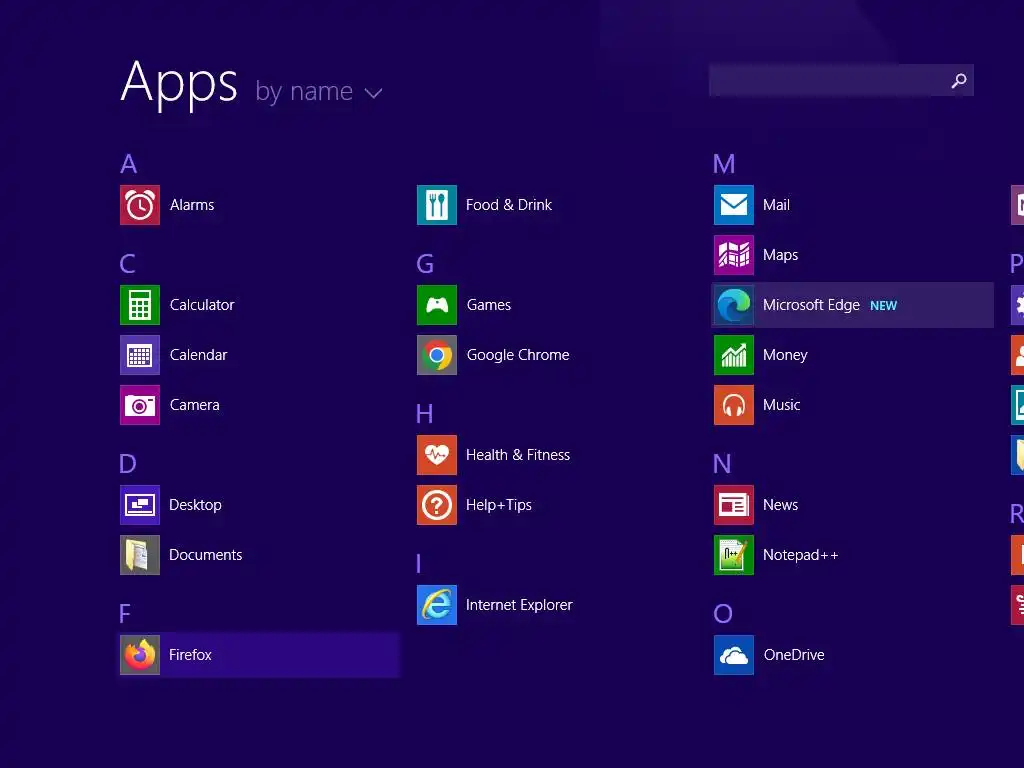Image resolution: width=1024 pixels, height=768 pixels.
Task: Open the Maps app icon
Action: (x=734, y=255)
